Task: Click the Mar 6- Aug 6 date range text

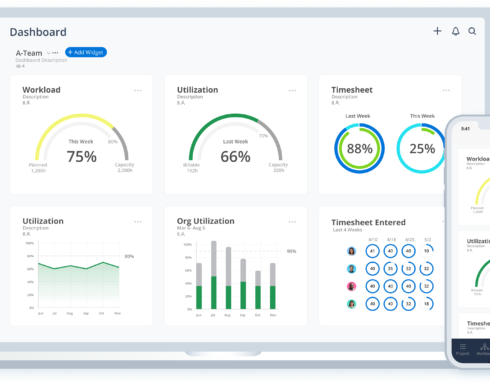Action: click(191, 228)
